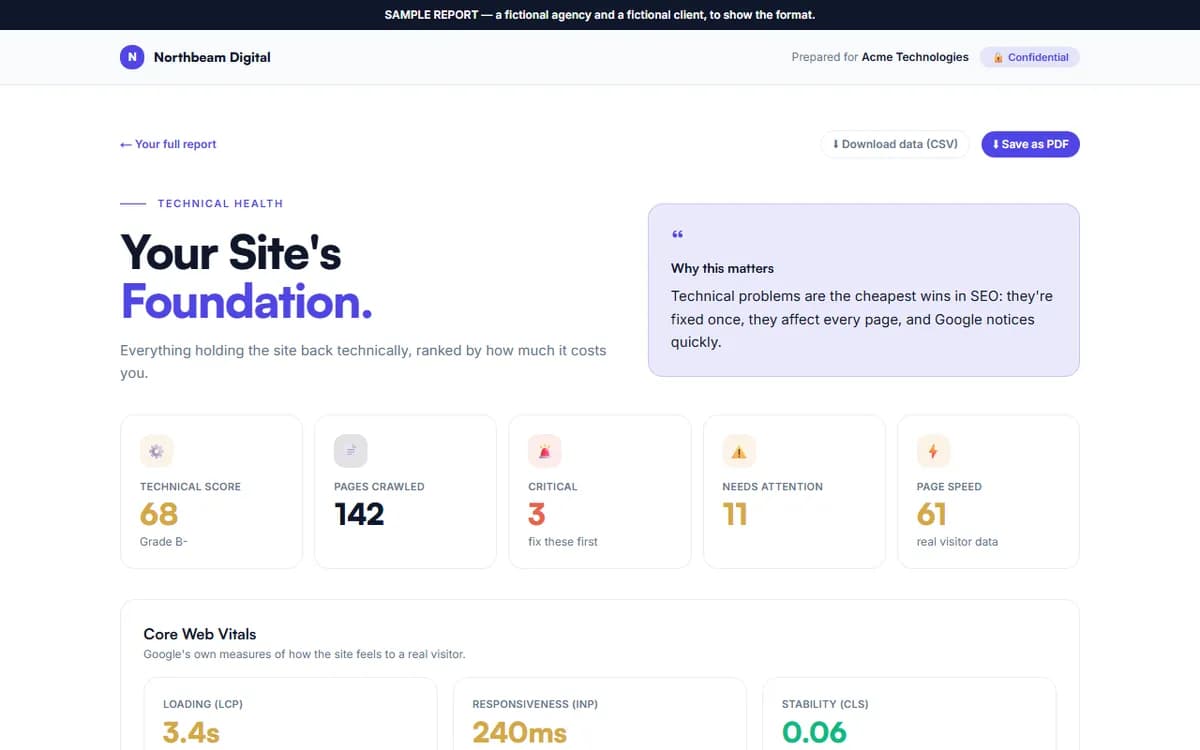This screenshot has height=750, width=1200.
Task: Click the Core Web Vitals heading
Action: (x=200, y=634)
